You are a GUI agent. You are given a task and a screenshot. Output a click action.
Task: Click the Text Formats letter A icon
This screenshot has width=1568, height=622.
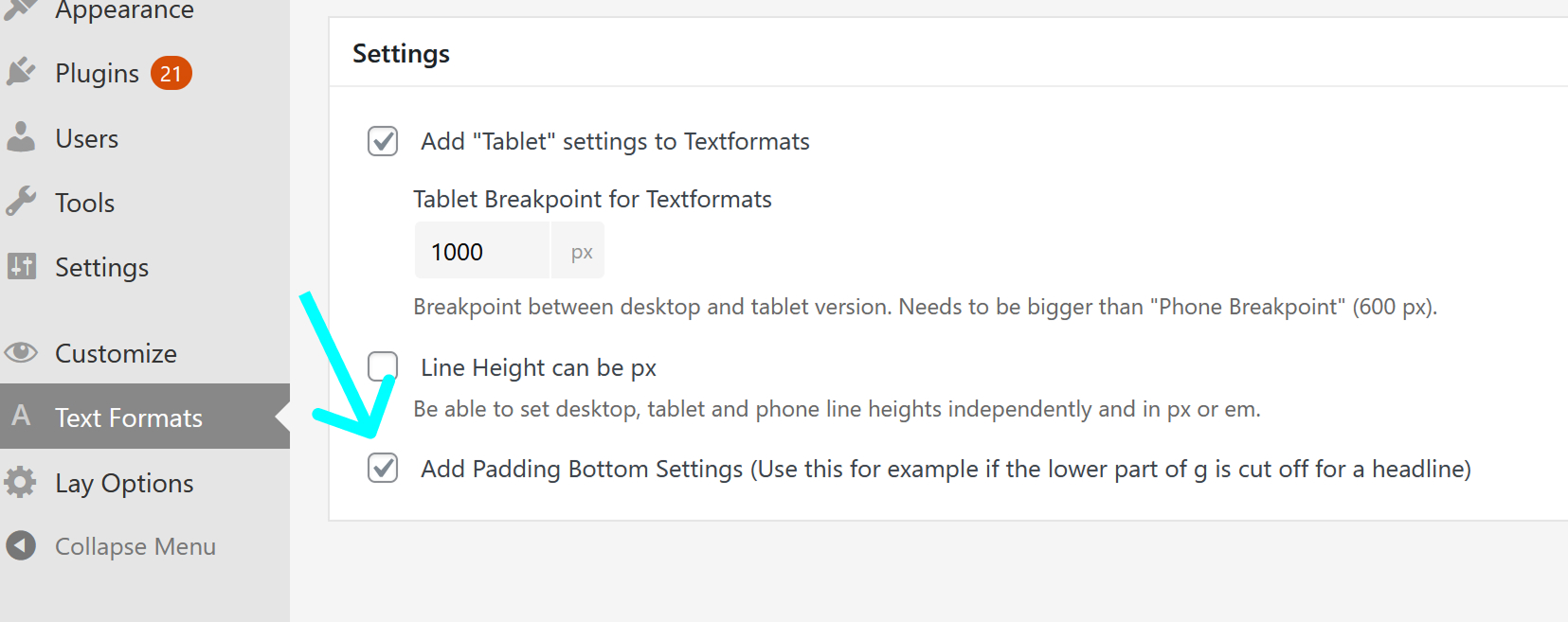tap(21, 416)
